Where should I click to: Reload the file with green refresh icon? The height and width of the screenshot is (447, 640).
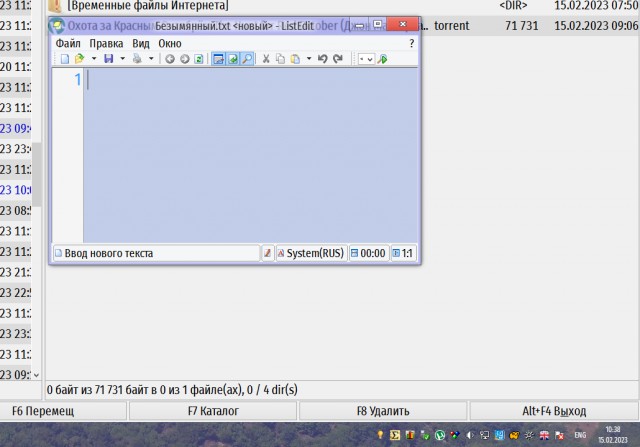click(199, 59)
